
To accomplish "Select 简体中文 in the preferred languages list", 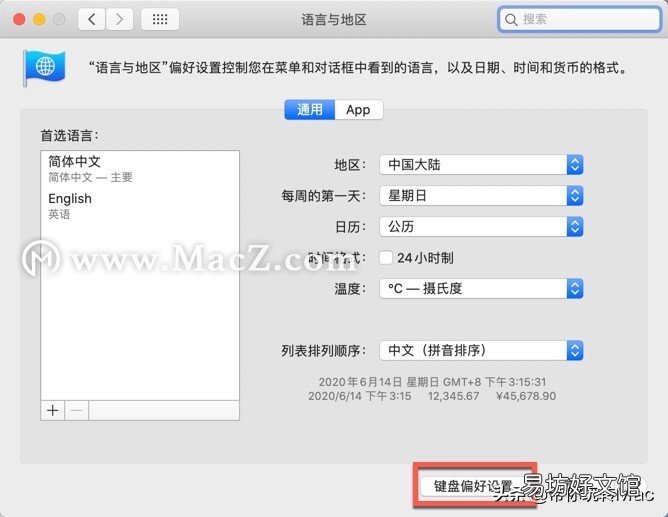I will [x=140, y=169].
